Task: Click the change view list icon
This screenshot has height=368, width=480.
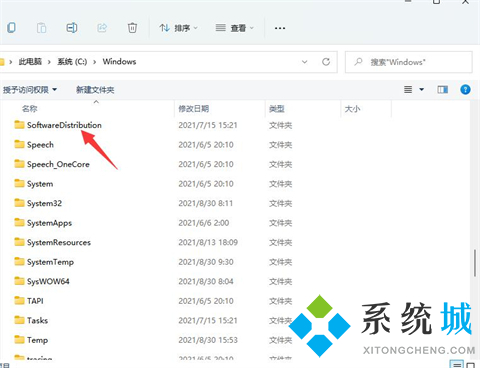Action: 408,90
